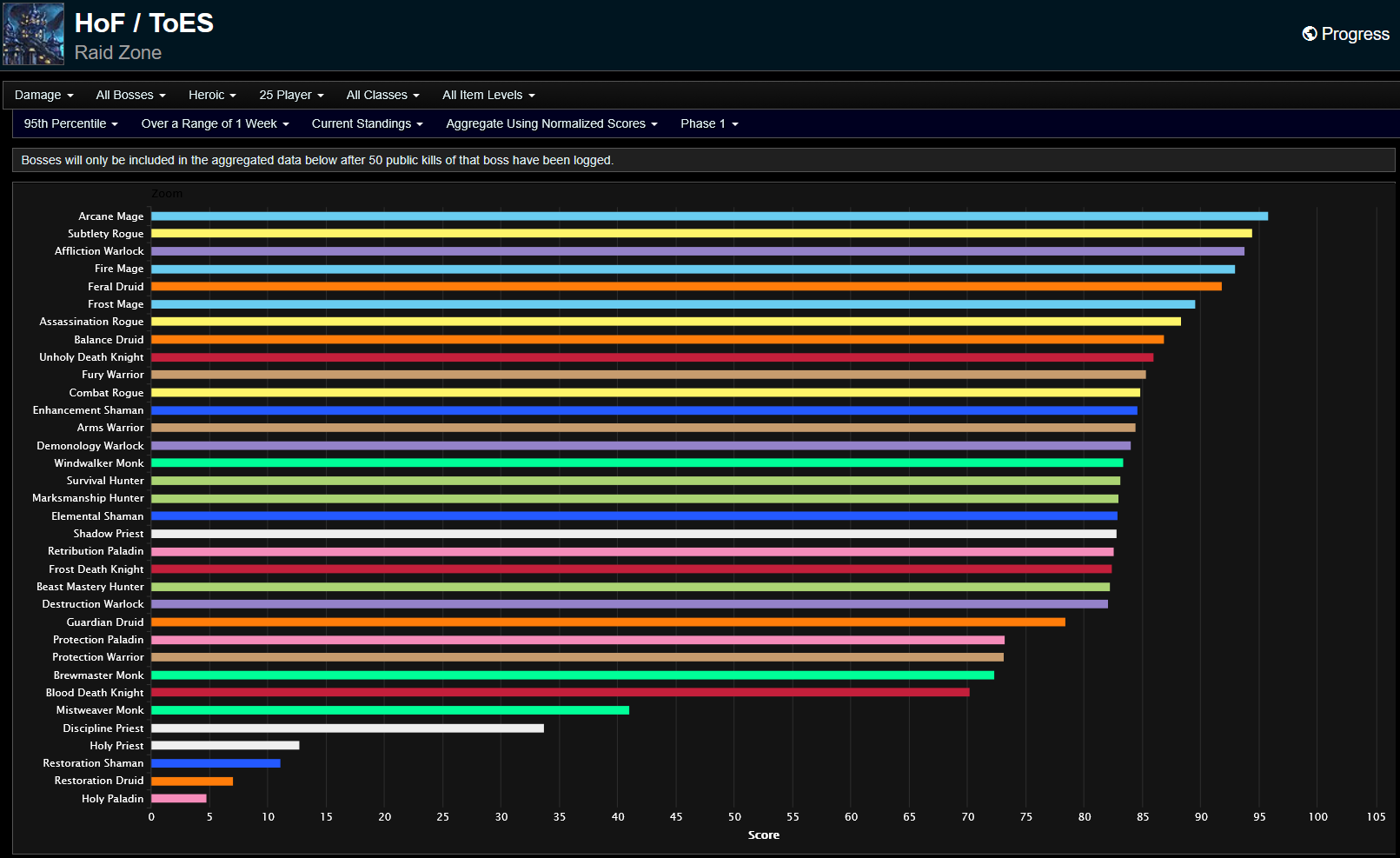
Task: Expand the All Item Levels dropdown
Action: tap(488, 95)
